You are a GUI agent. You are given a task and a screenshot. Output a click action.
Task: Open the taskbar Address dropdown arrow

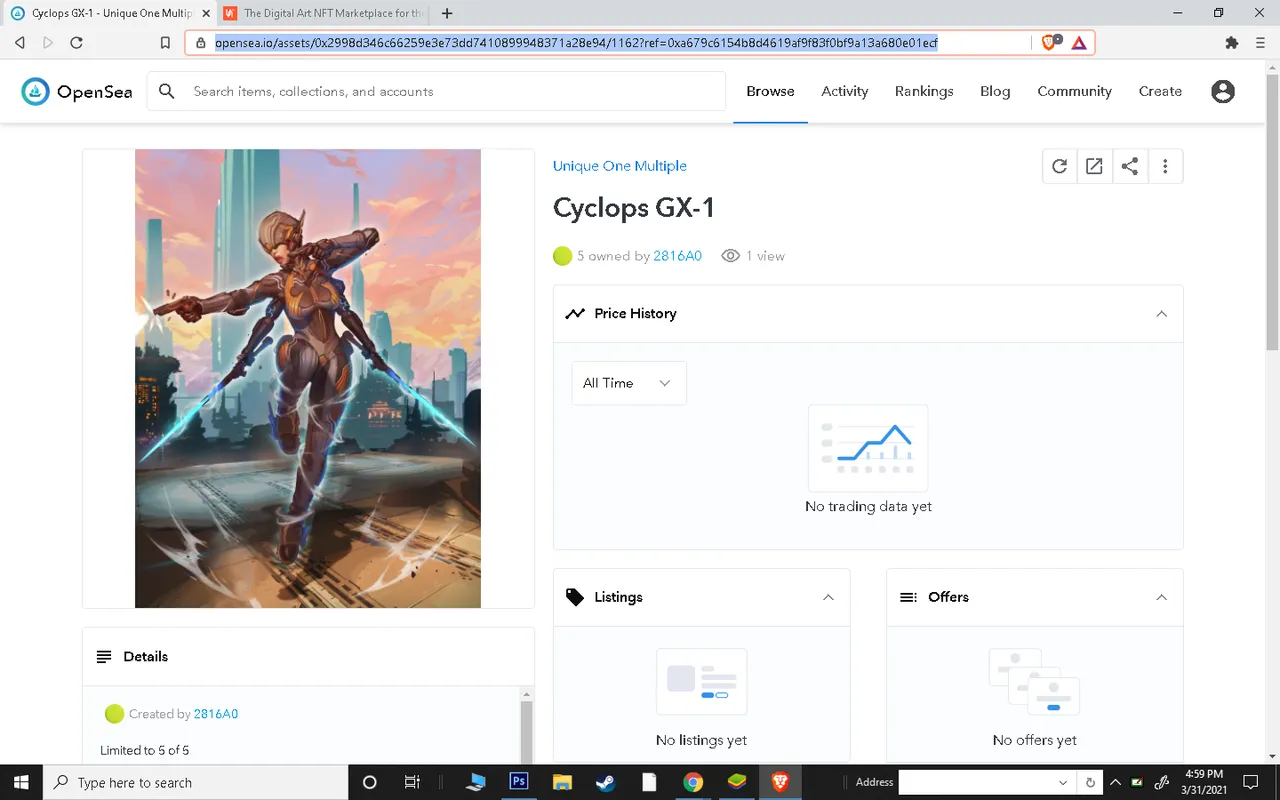pos(1063,782)
